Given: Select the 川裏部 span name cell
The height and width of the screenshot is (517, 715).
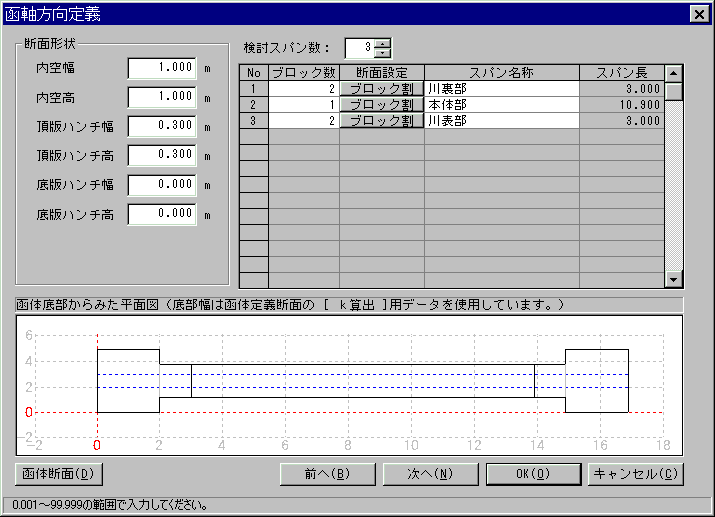Looking at the screenshot, I should pyautogui.click(x=502, y=88).
